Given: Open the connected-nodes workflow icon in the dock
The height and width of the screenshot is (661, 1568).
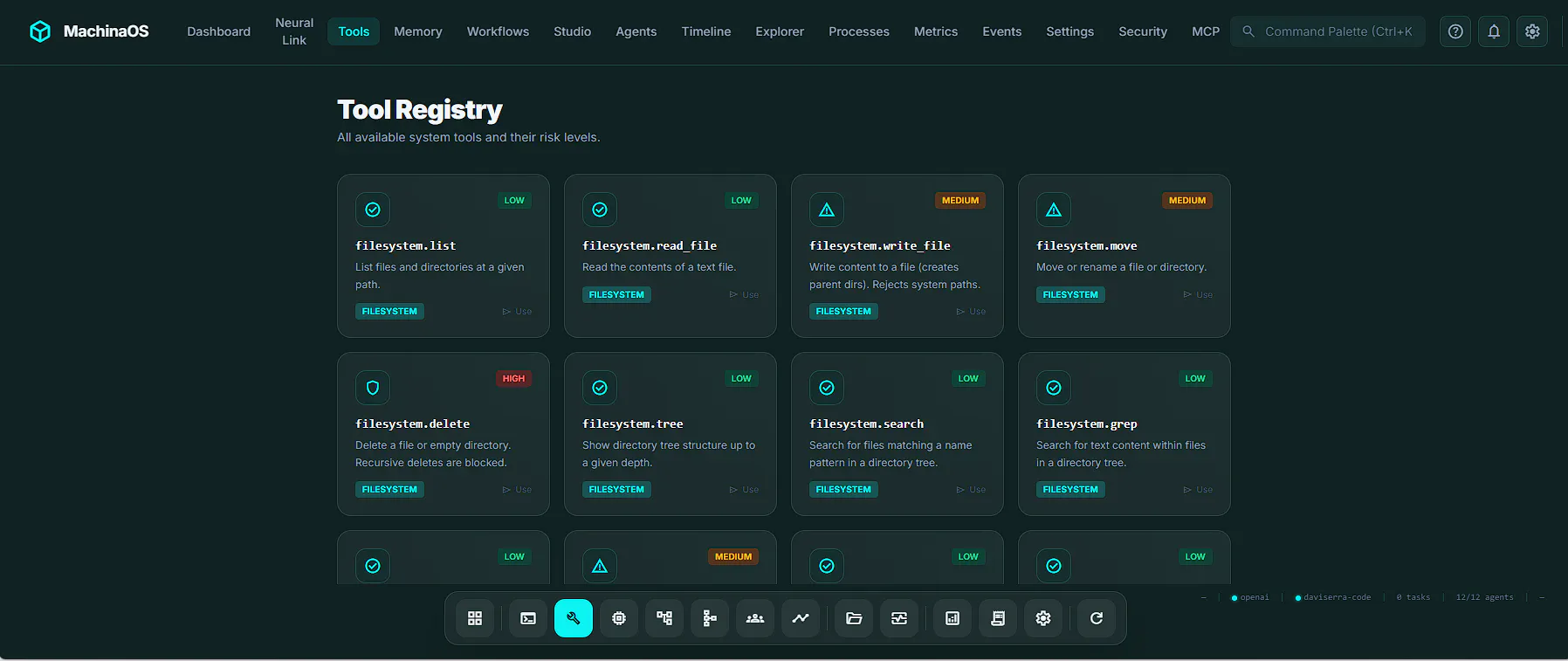Looking at the screenshot, I should click(x=664, y=618).
